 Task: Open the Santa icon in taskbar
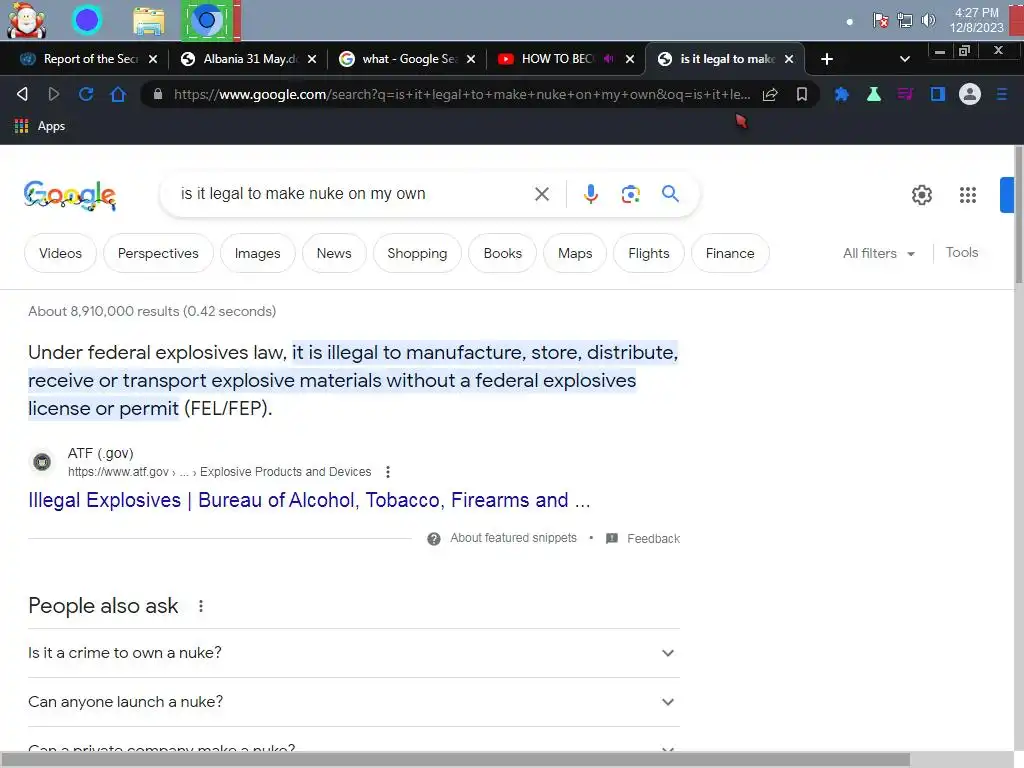pyautogui.click(x=26, y=20)
